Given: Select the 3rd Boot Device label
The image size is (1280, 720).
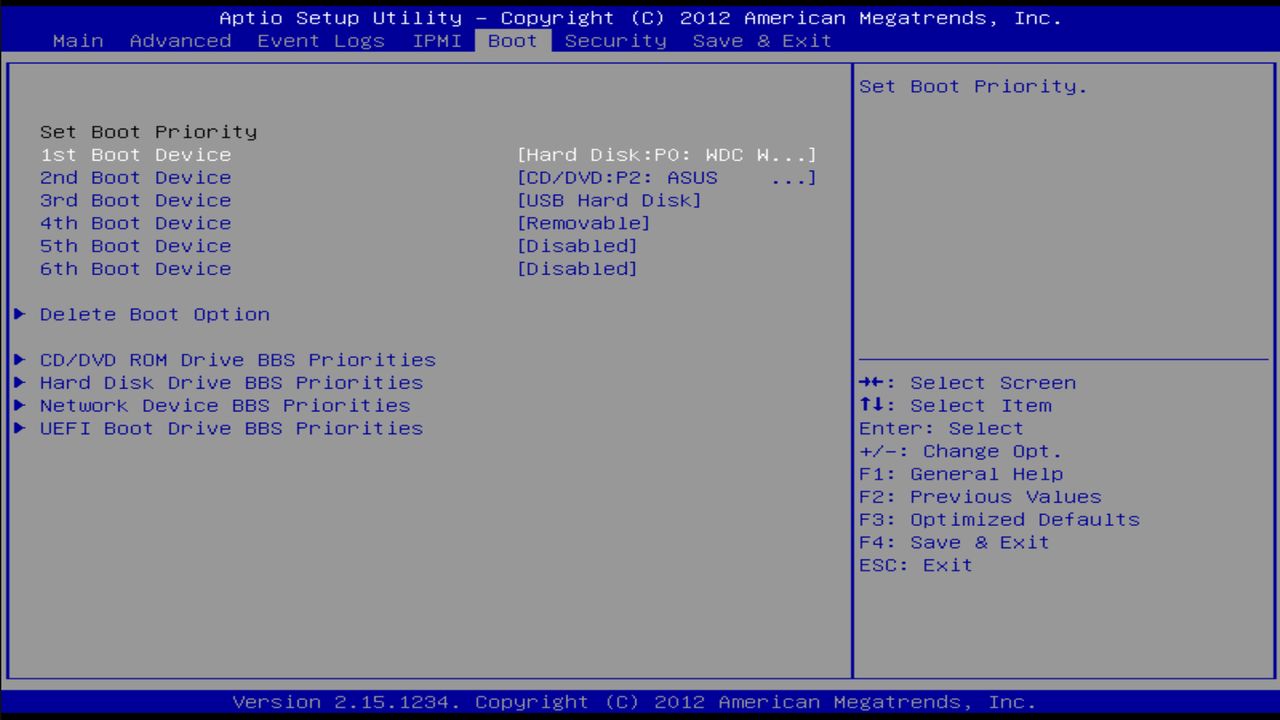Looking at the screenshot, I should (x=135, y=200).
